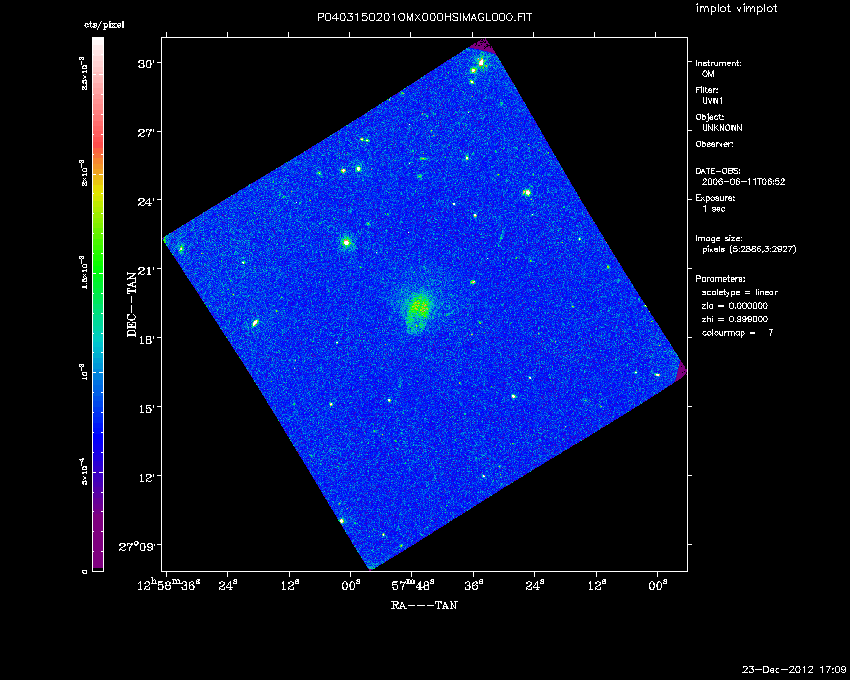Click the plot title P0403150201OMX000HSIMAGL000.FIT

(424, 17)
